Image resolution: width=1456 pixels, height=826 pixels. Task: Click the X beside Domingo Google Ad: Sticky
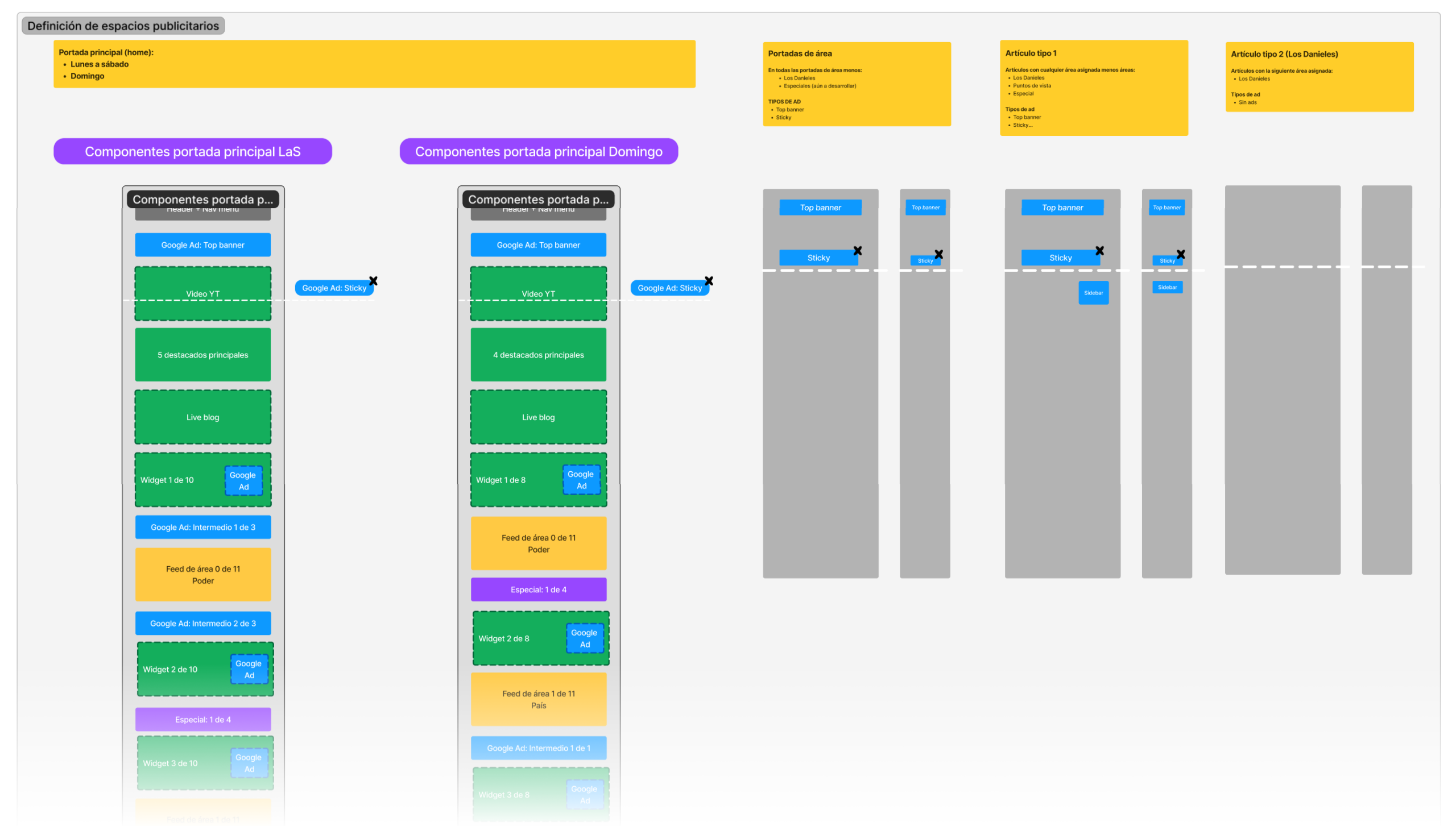(x=709, y=281)
